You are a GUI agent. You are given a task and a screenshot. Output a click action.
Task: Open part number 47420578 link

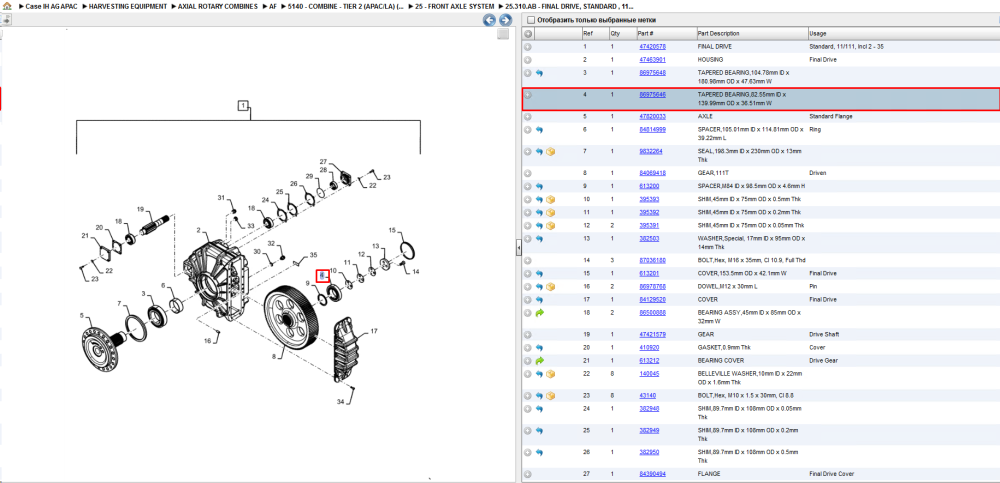652,47
